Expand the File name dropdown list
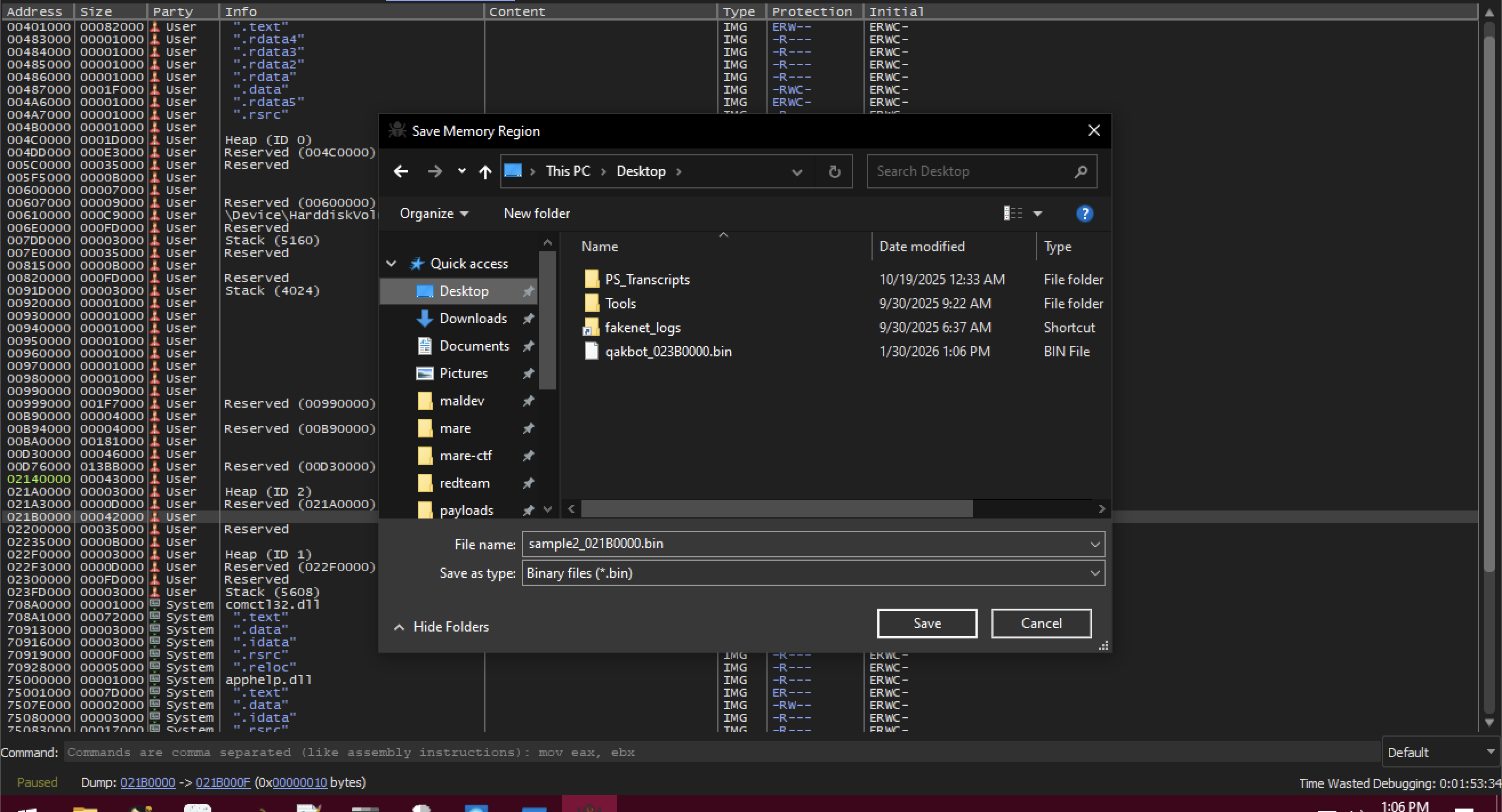The height and width of the screenshot is (812, 1502). click(x=1094, y=544)
